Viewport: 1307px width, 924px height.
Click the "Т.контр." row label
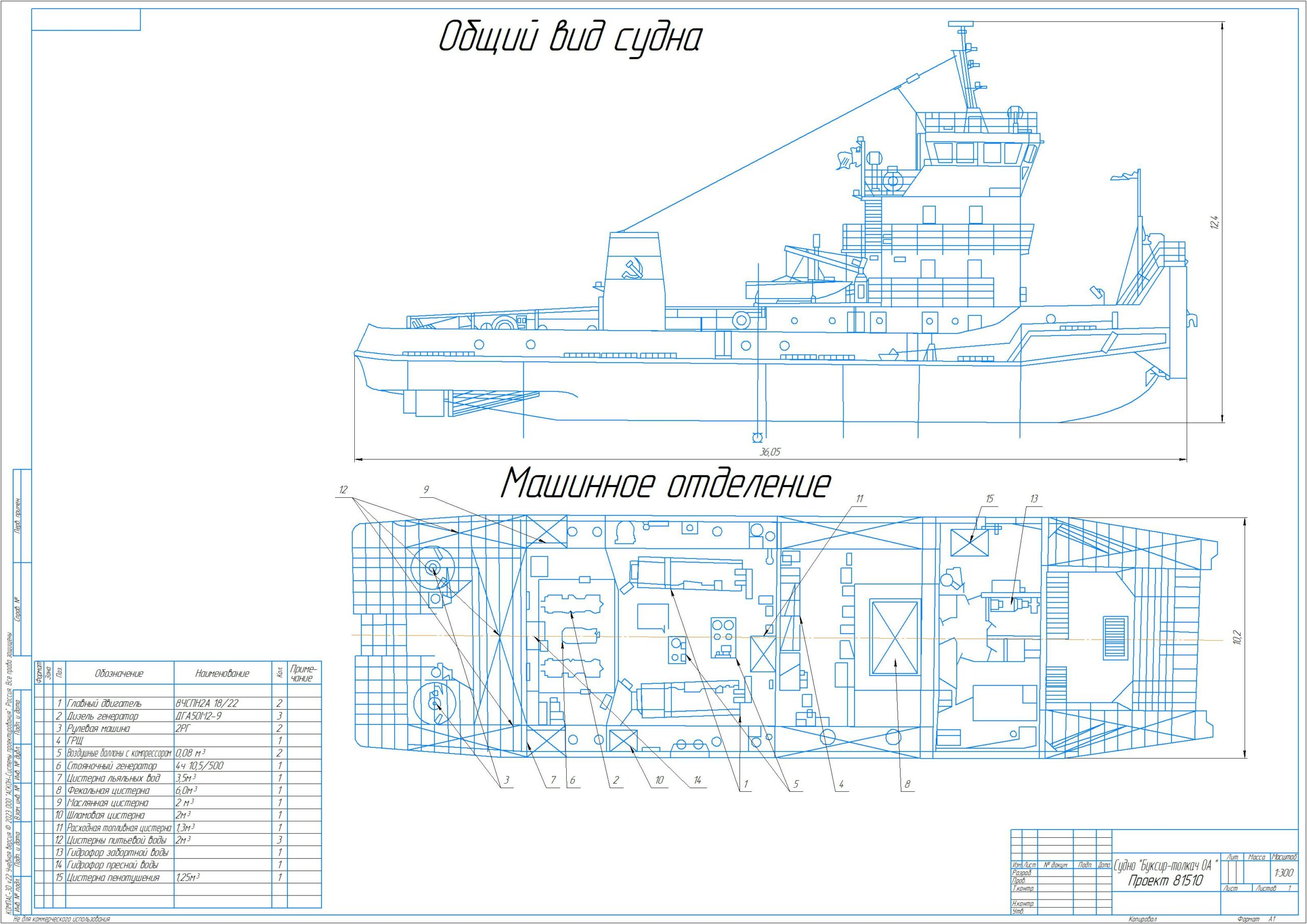coord(1023,888)
